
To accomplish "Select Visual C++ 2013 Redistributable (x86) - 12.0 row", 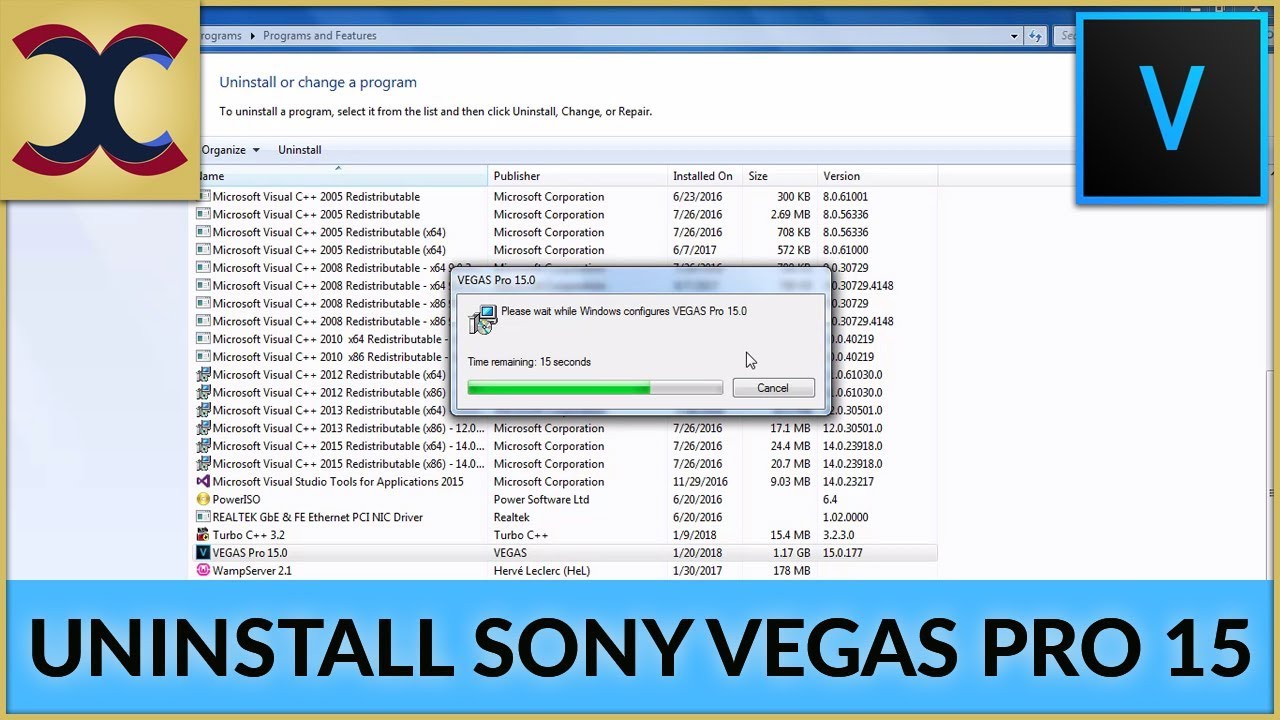I will pyautogui.click(x=567, y=428).
